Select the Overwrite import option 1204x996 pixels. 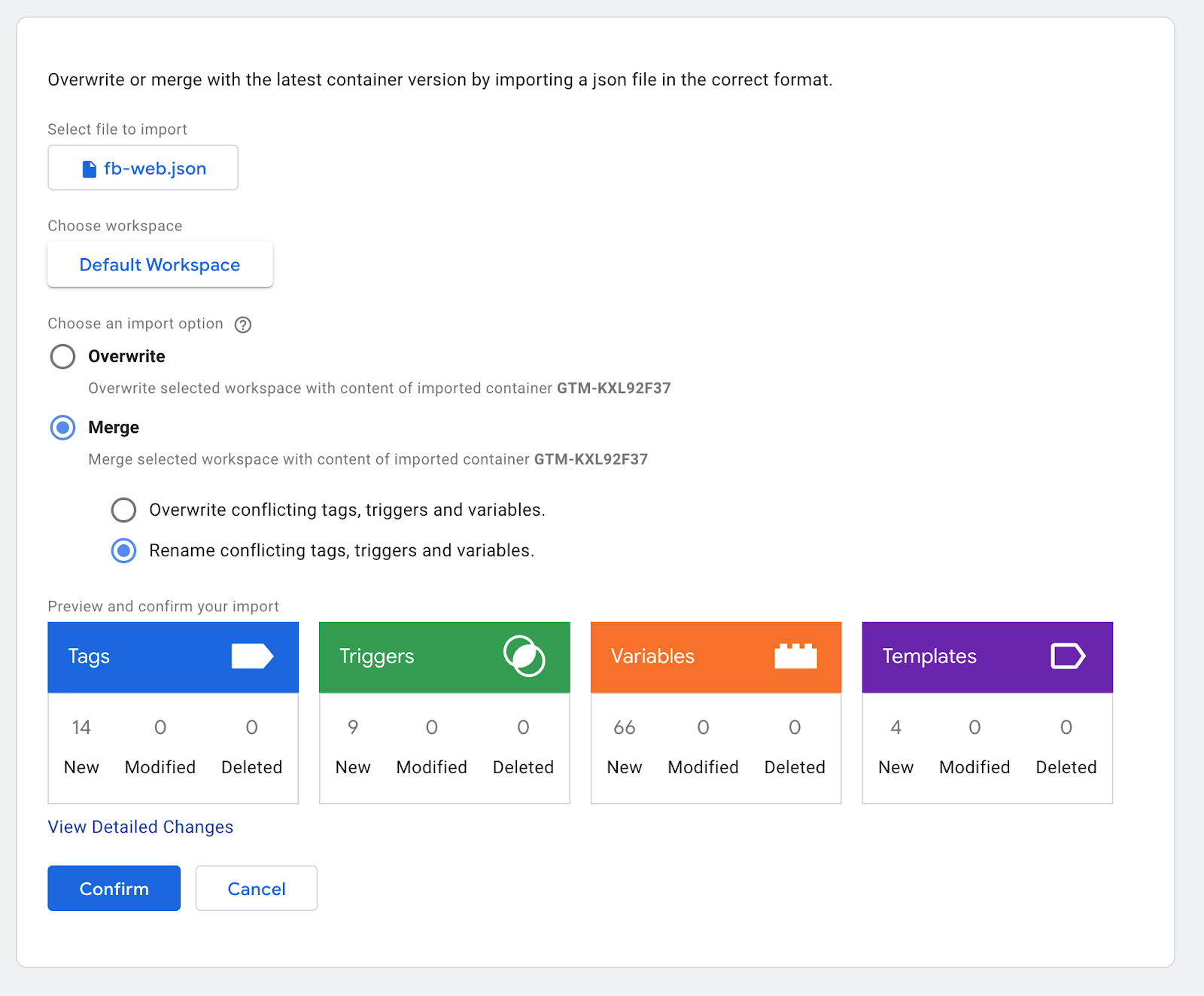point(62,357)
